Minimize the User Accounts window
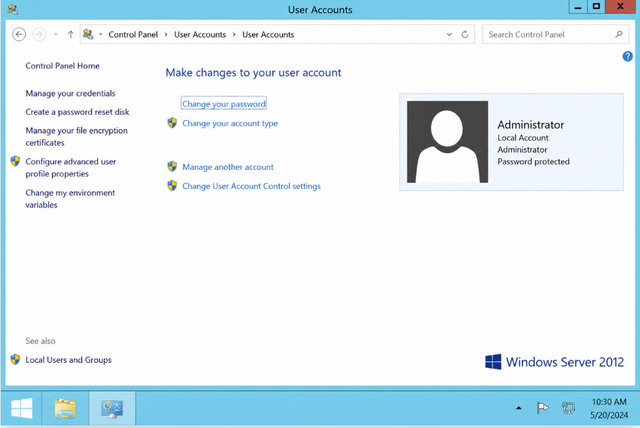The image size is (640, 428). [578, 7]
